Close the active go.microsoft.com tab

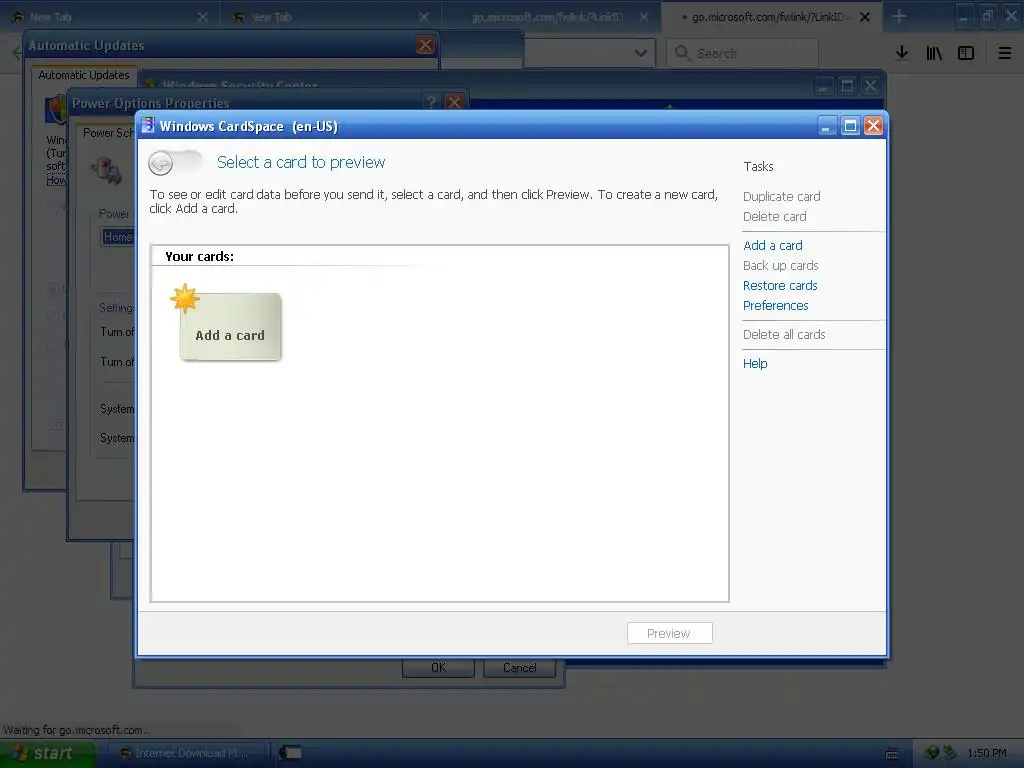point(865,17)
